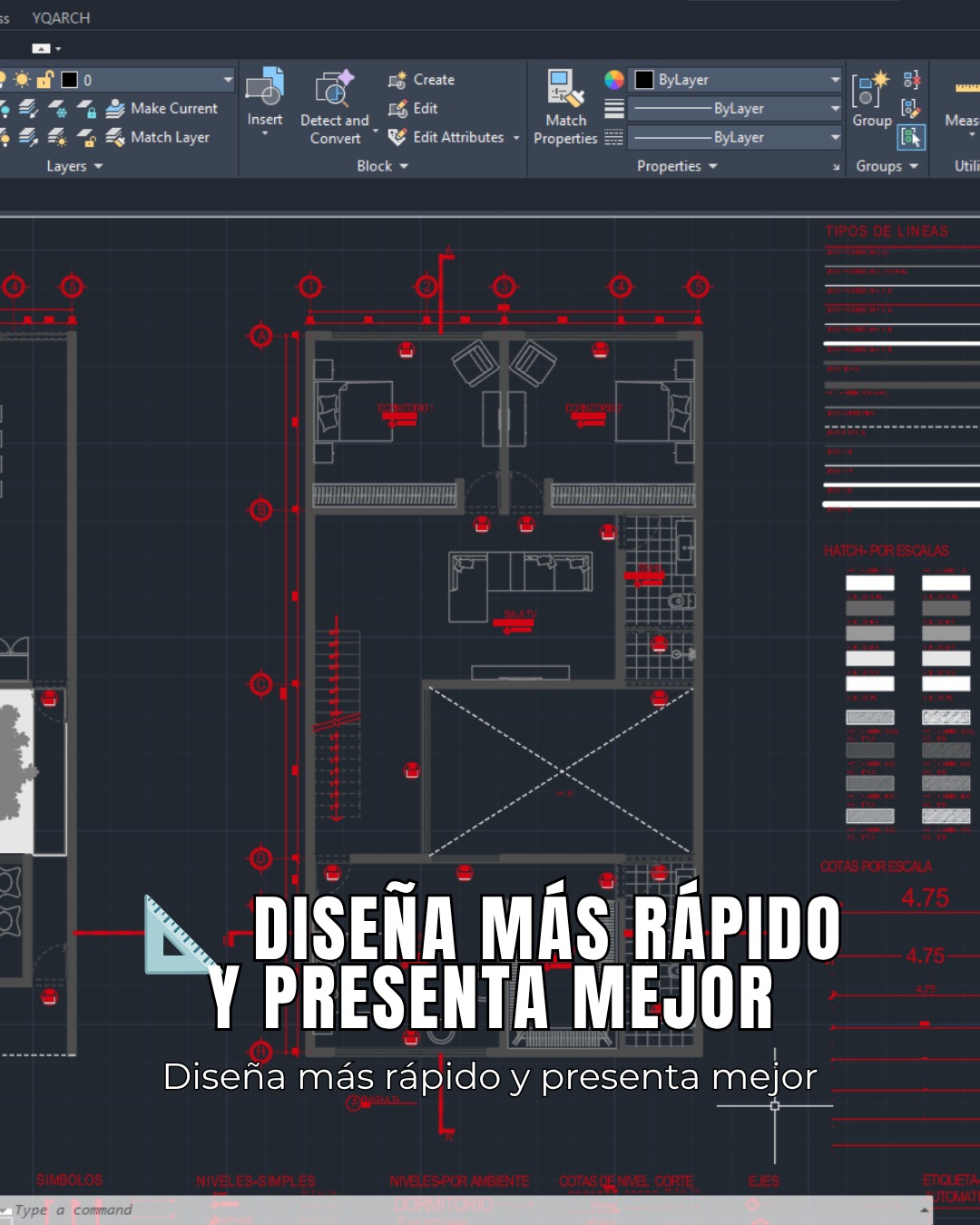Click the Insert block icon
Viewport: 980px width, 1225px height.
[x=265, y=87]
